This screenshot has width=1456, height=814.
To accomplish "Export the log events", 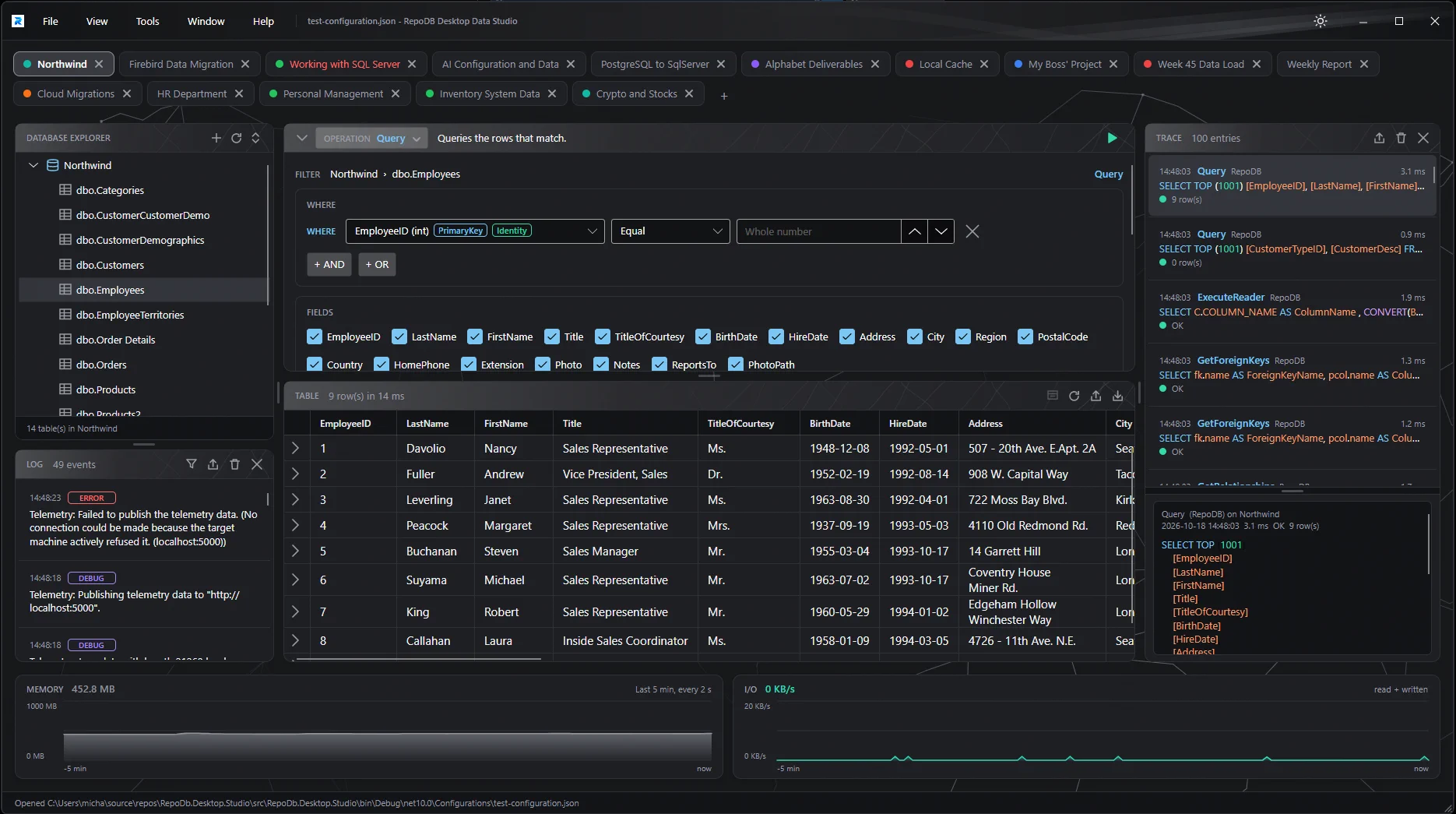I will pyautogui.click(x=213, y=464).
